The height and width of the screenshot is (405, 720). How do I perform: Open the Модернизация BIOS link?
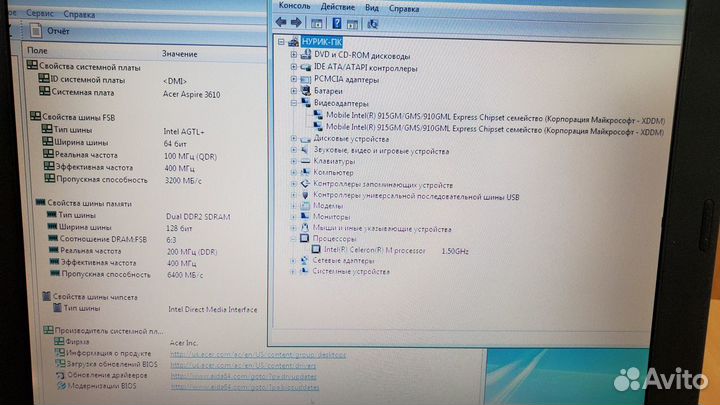(244, 387)
